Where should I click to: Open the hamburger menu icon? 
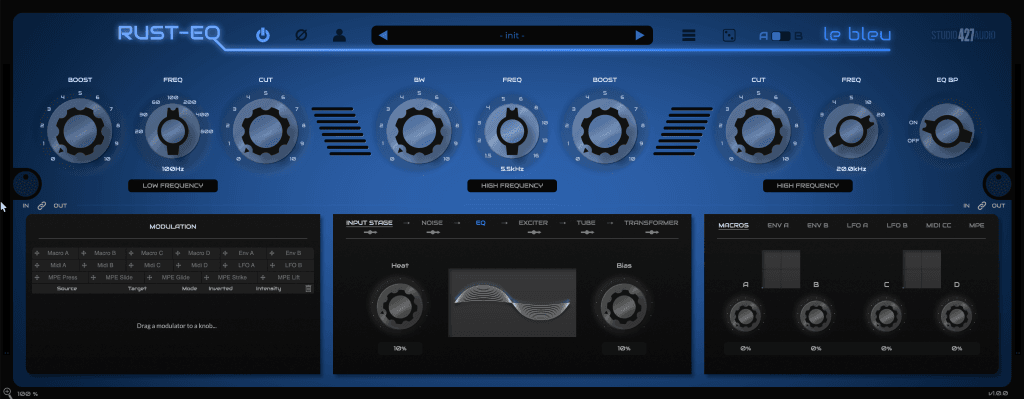point(688,35)
